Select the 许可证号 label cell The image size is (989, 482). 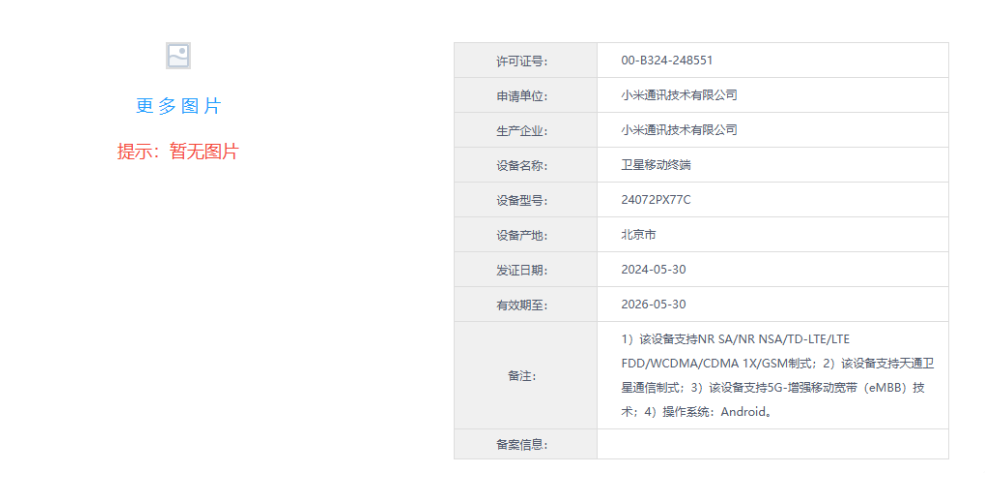pos(524,61)
